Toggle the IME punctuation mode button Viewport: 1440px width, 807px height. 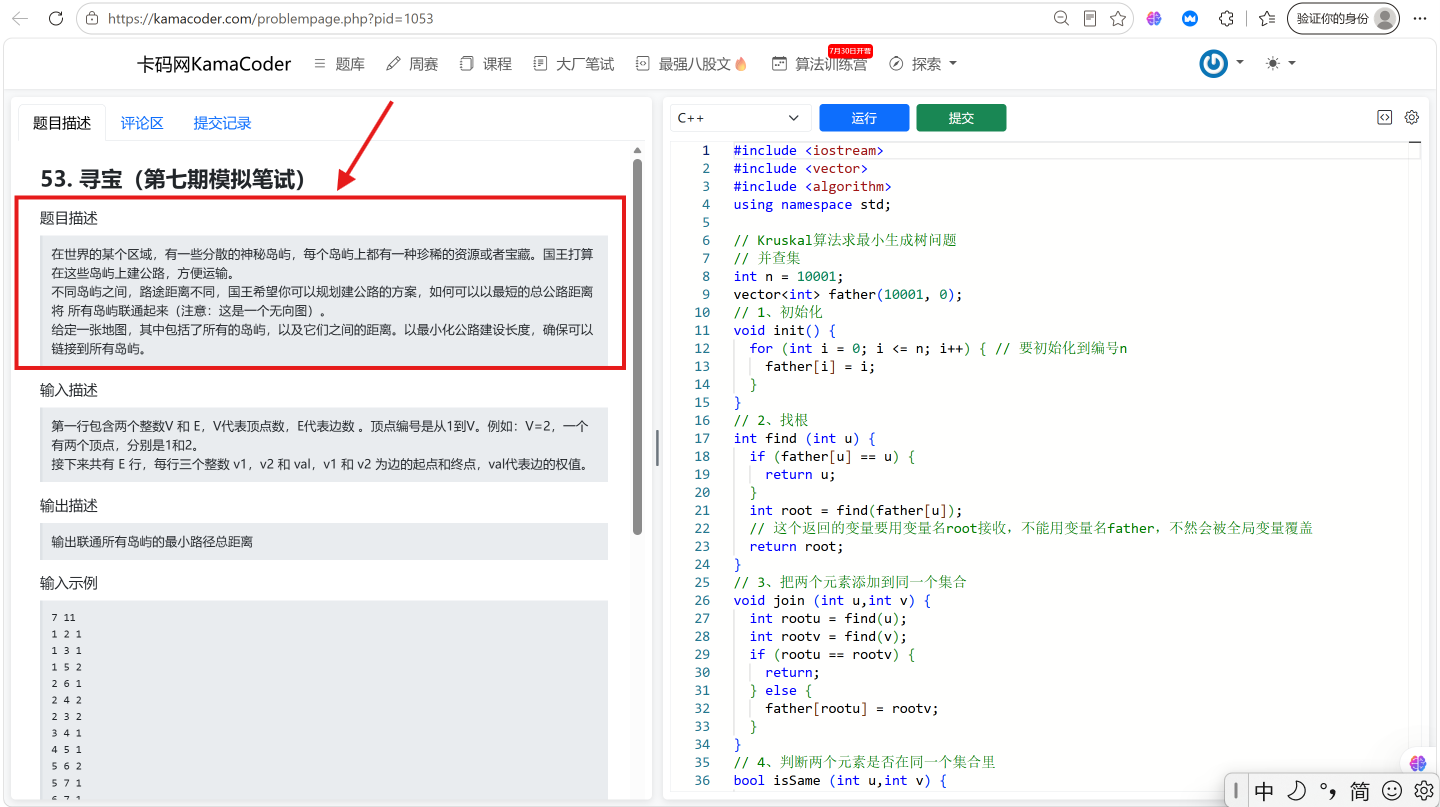(x=1328, y=791)
